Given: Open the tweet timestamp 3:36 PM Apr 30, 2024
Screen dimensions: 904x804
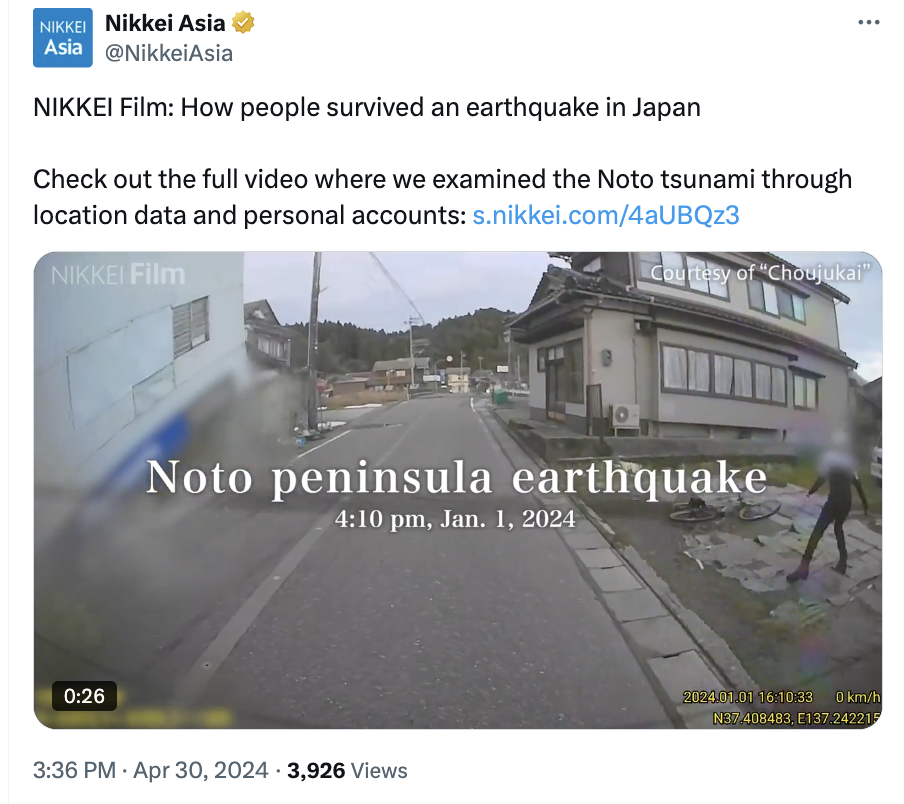Looking at the screenshot, I should click(x=150, y=770).
